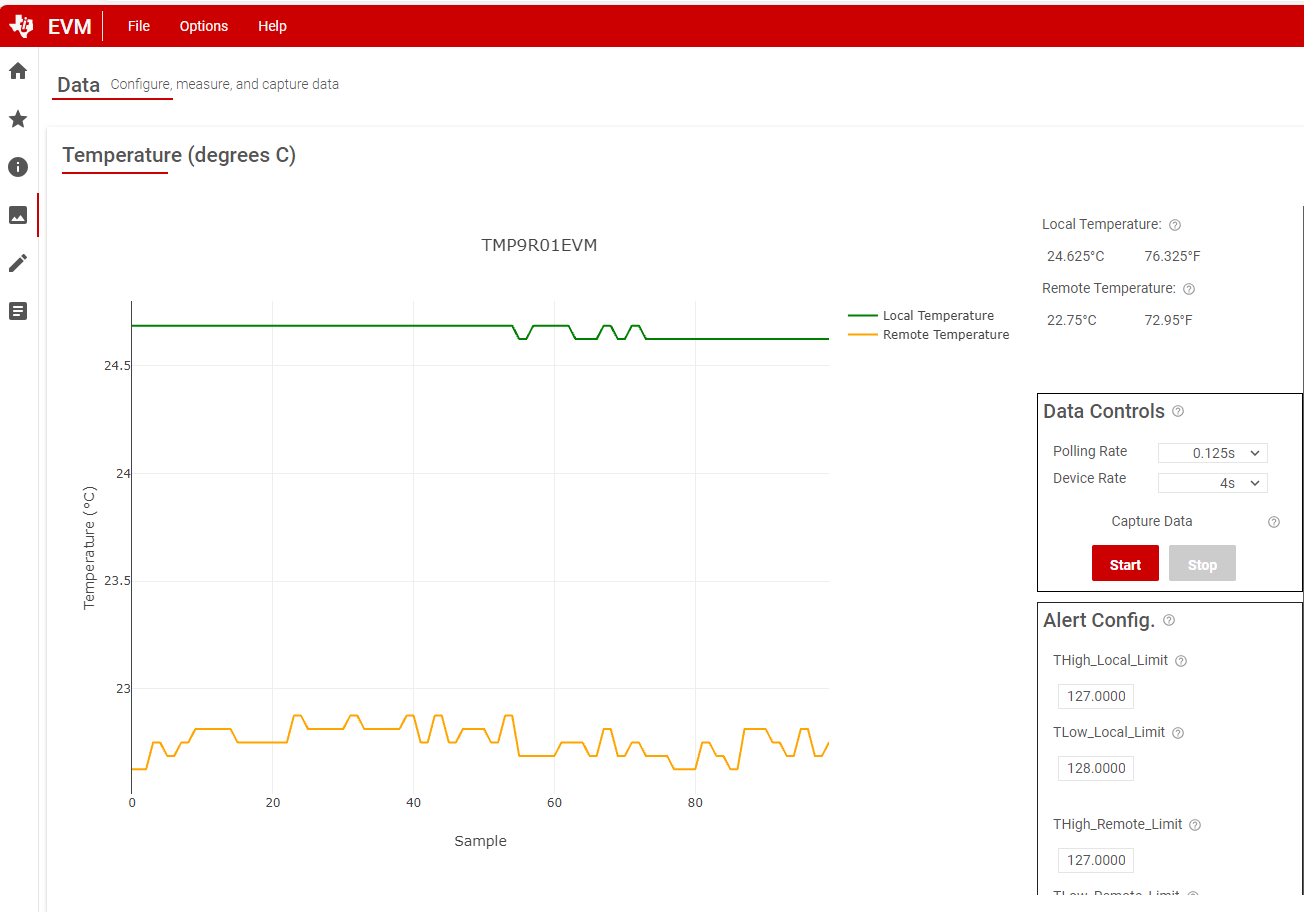
Task: Open the star favorites sidebar icon
Action: coord(17,119)
